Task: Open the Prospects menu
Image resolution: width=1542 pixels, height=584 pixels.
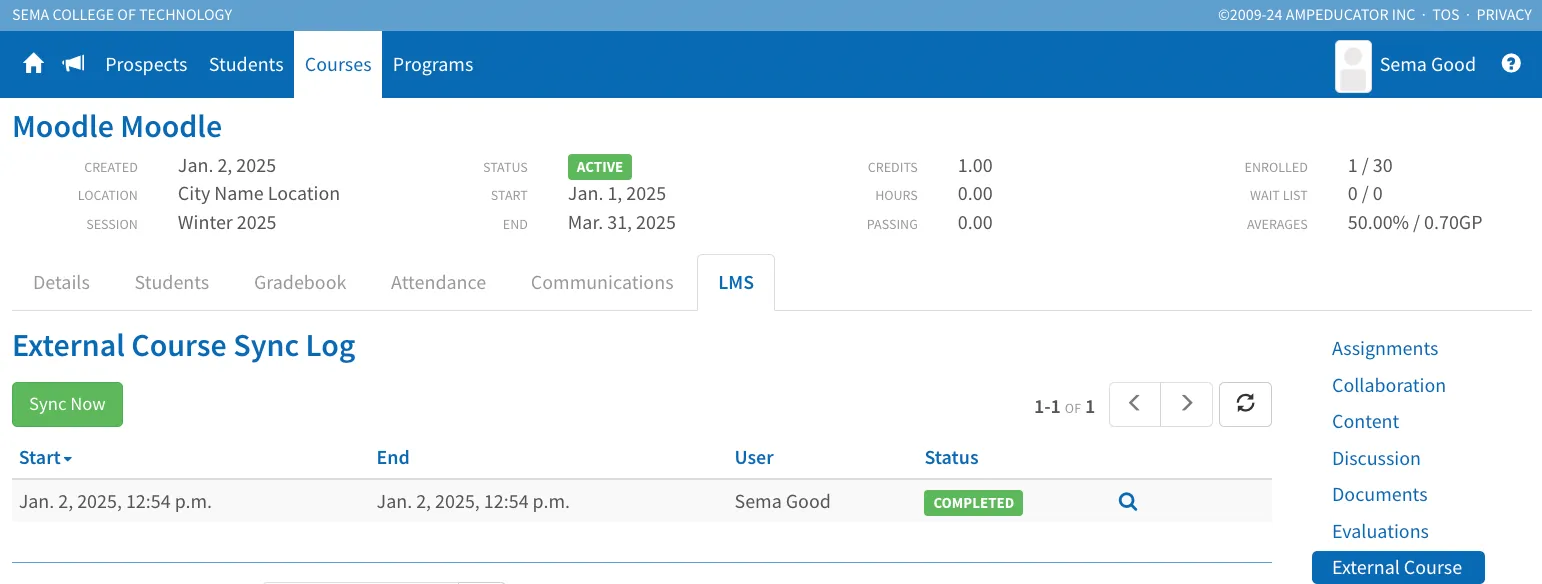Action: tap(146, 65)
